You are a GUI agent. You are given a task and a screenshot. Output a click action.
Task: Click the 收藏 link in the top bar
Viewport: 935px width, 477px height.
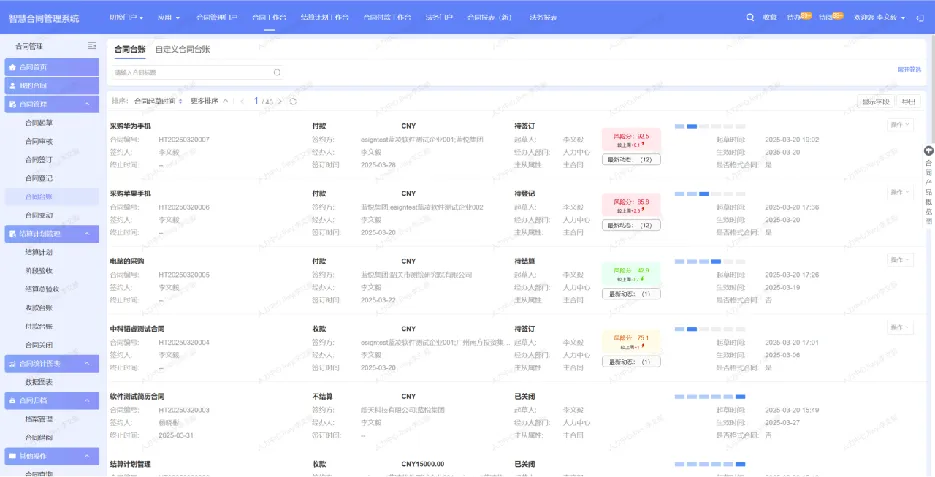769,17
